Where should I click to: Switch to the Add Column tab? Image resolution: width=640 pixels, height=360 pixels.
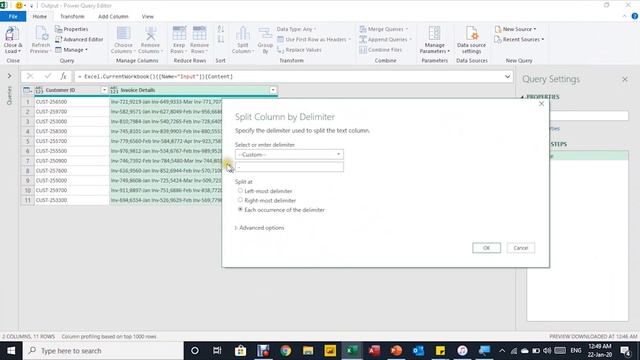click(113, 16)
